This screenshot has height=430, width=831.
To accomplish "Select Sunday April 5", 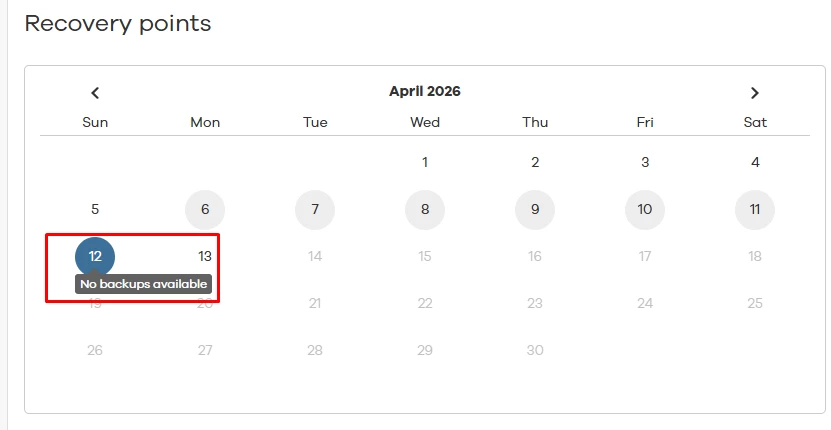I will [95, 210].
